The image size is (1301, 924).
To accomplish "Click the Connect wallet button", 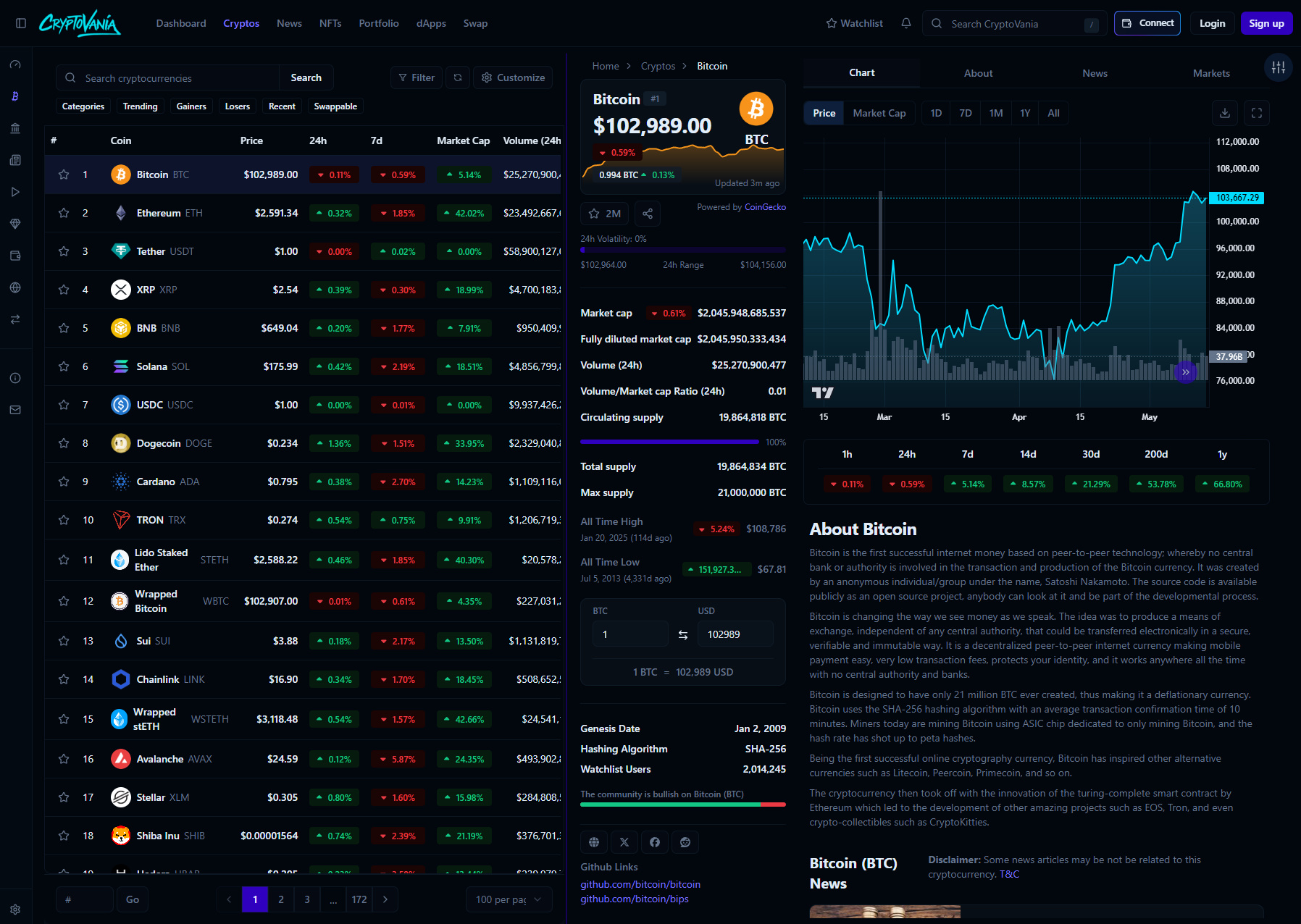I will [1147, 23].
